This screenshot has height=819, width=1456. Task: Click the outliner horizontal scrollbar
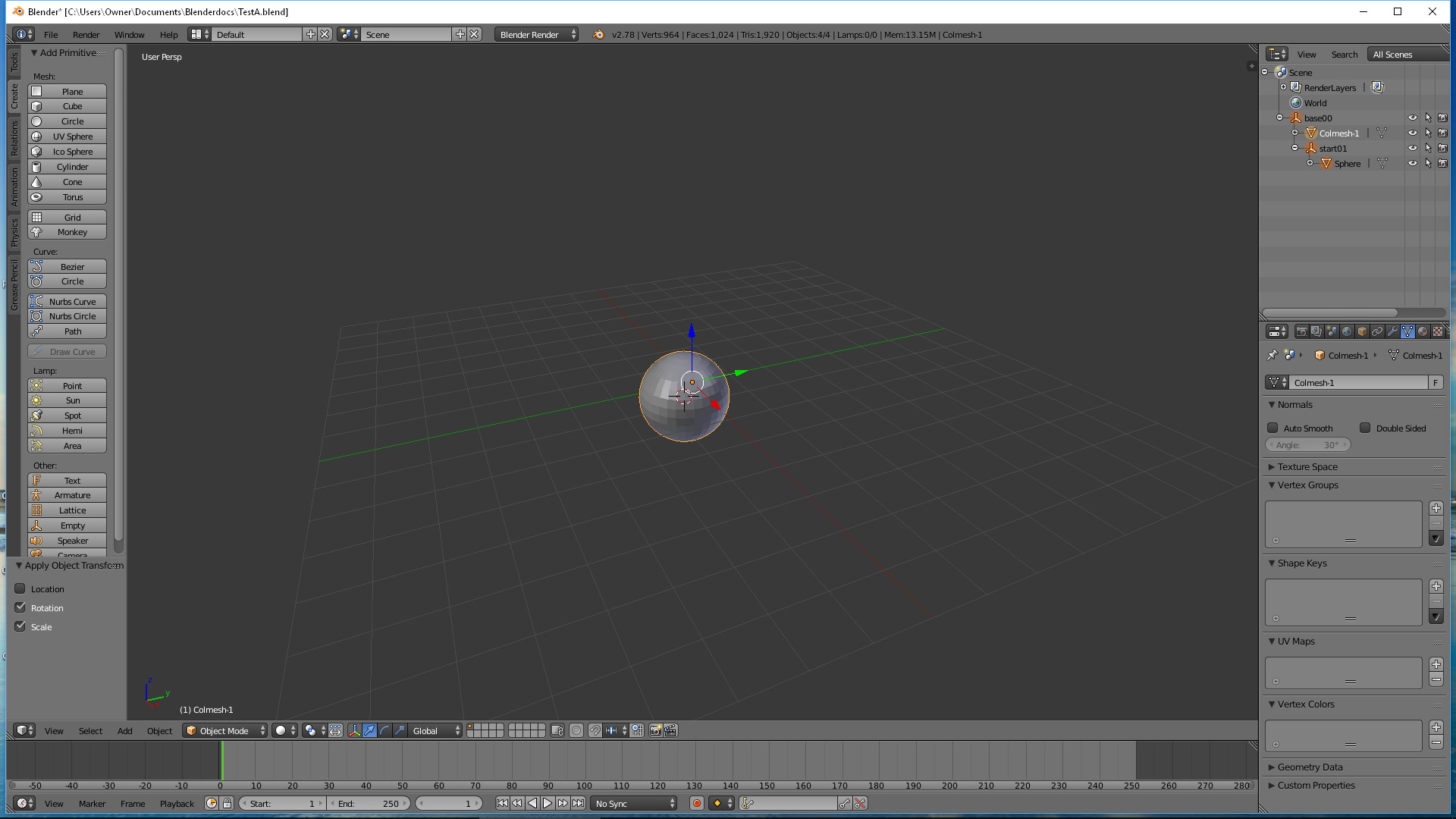[1329, 312]
